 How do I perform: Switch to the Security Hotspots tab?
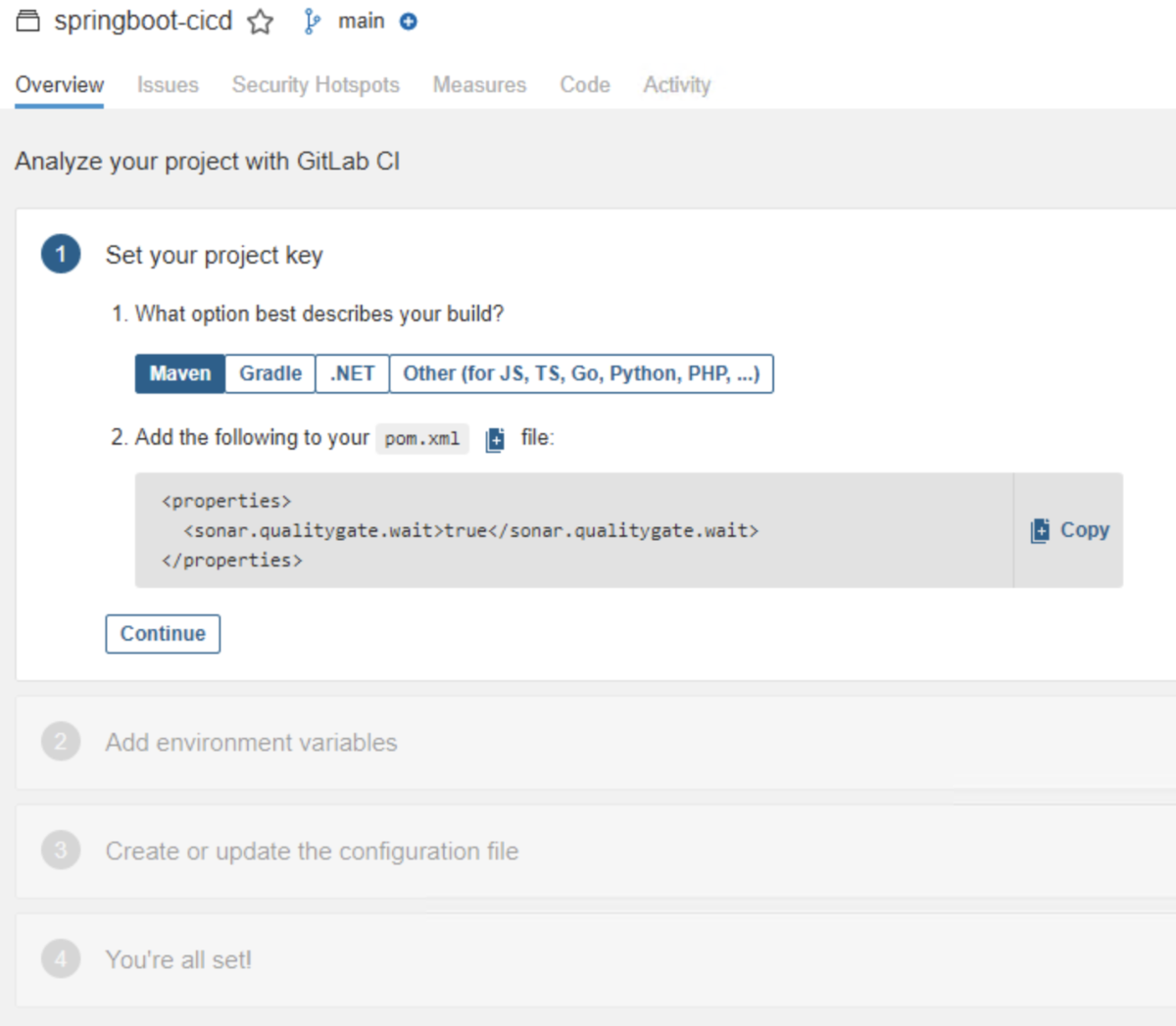316,85
